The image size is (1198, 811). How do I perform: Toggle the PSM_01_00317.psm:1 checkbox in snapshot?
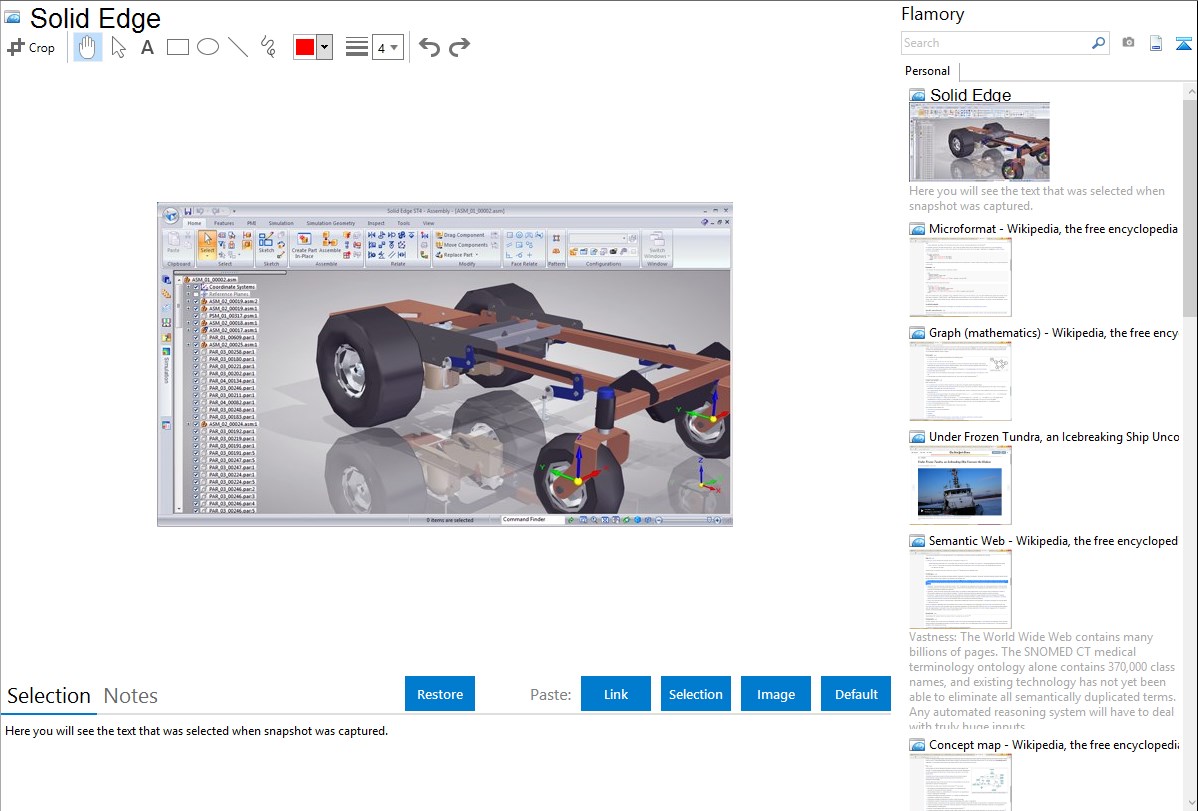pos(196,316)
